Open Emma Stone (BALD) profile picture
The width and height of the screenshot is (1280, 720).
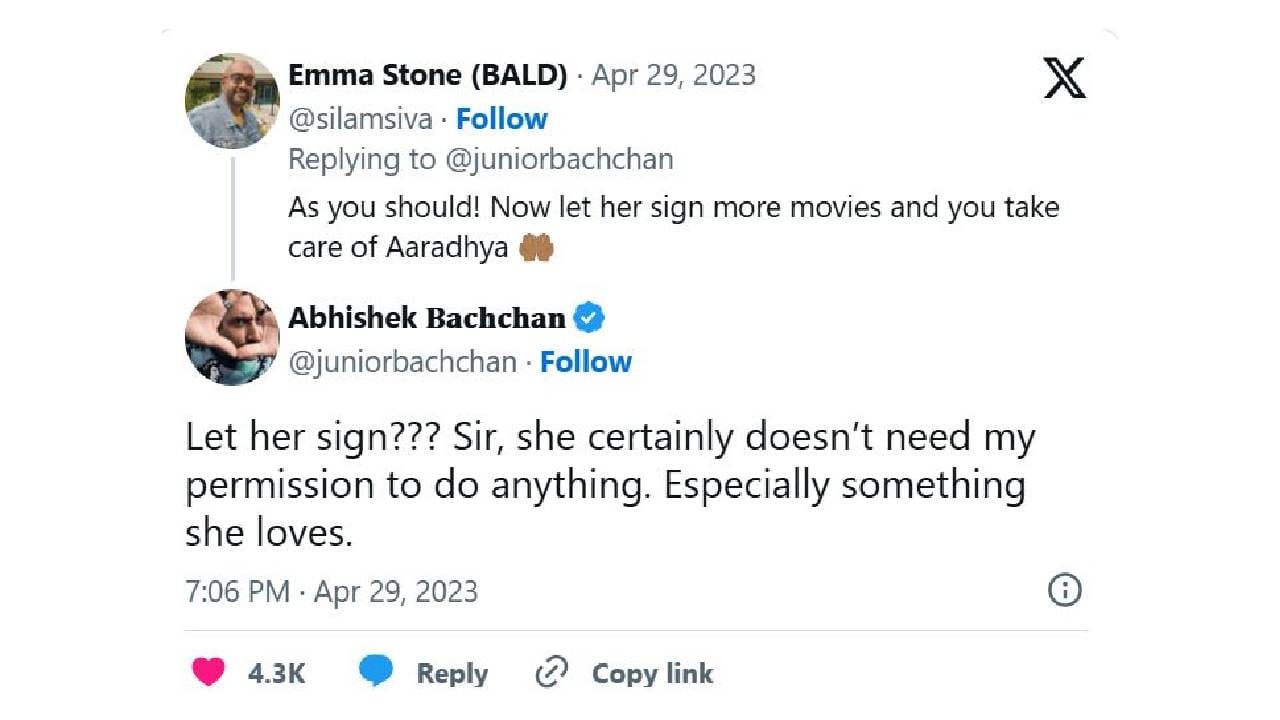[232, 101]
